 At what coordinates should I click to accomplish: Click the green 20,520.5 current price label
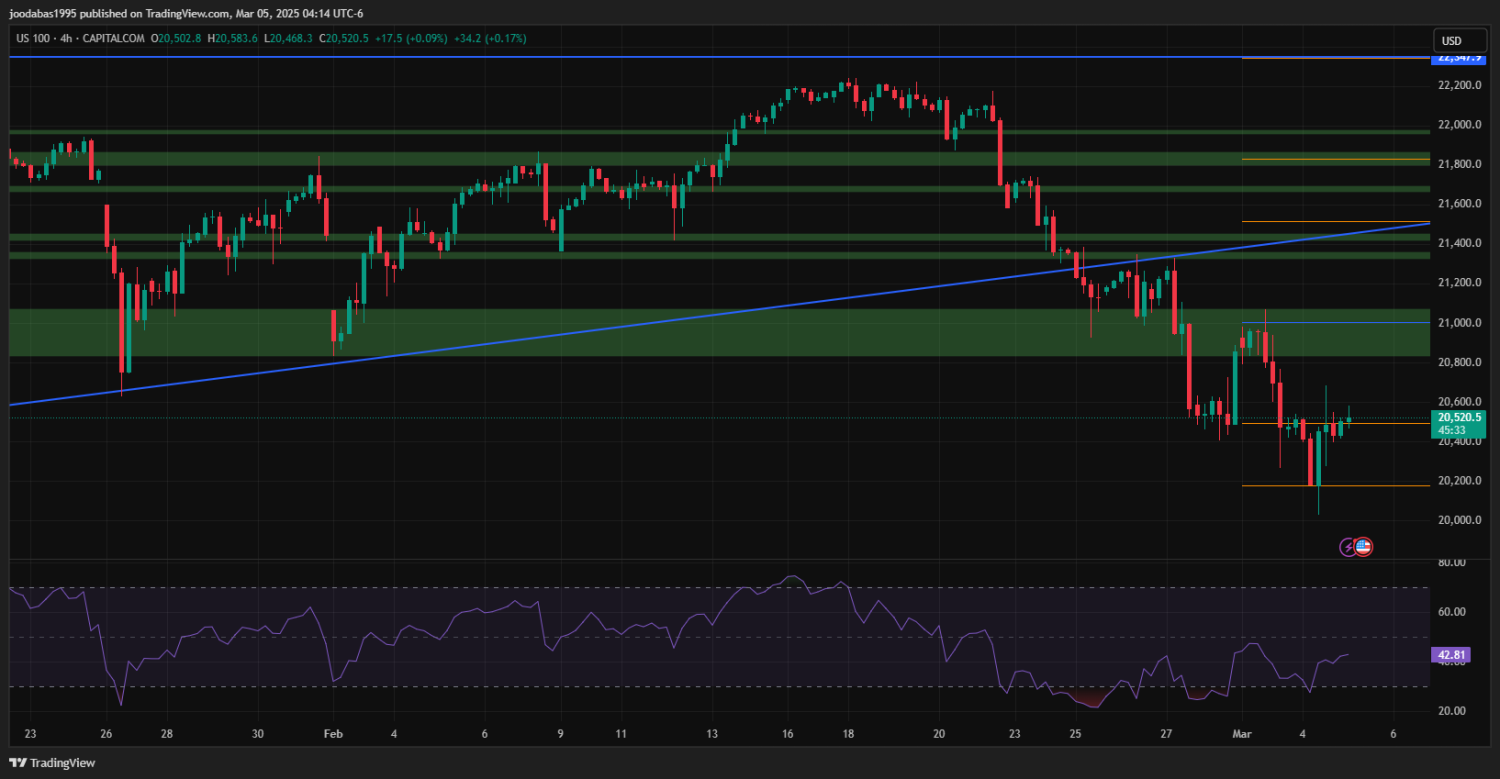point(1461,417)
